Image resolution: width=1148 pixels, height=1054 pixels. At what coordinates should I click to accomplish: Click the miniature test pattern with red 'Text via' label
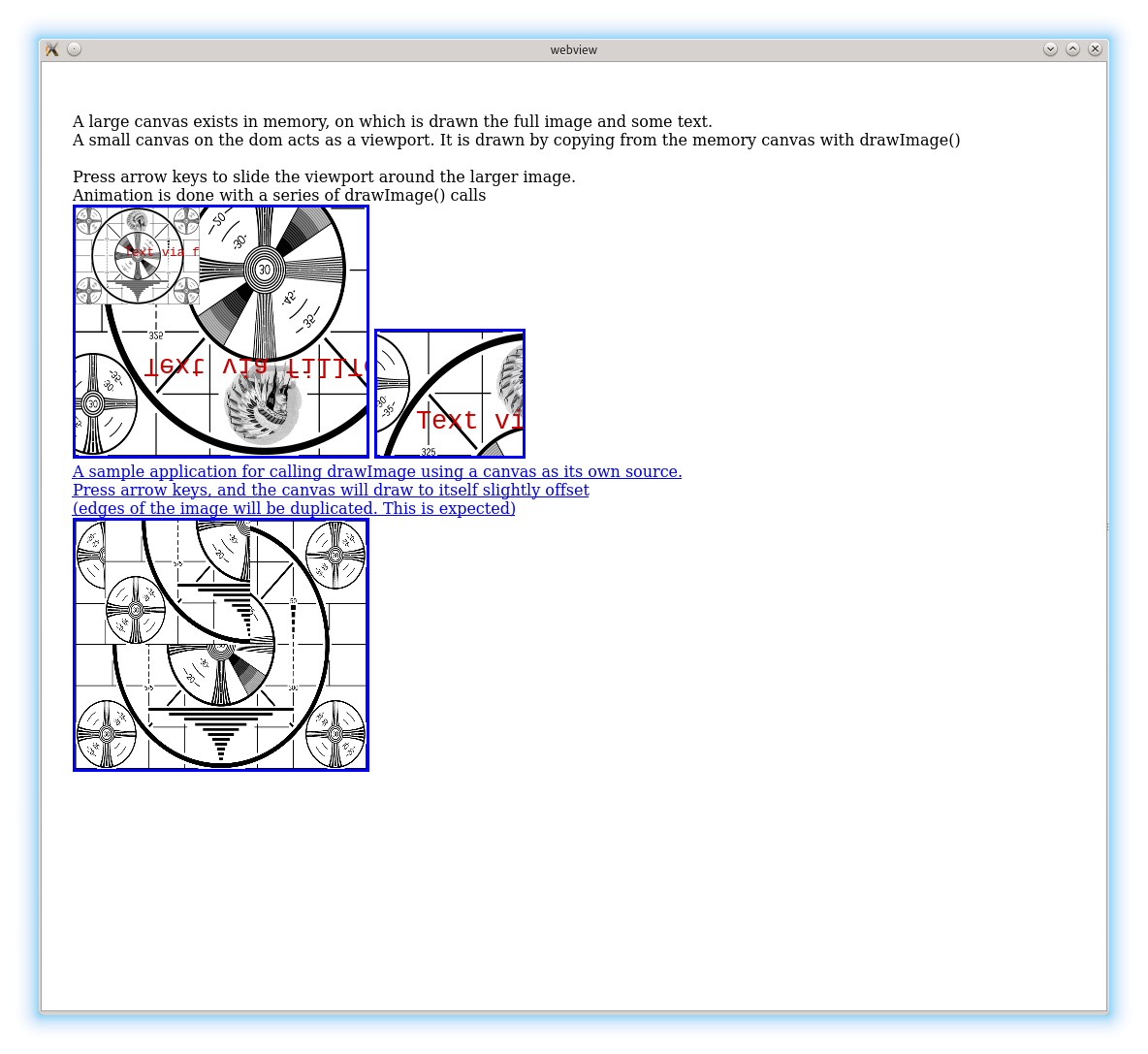[138, 256]
